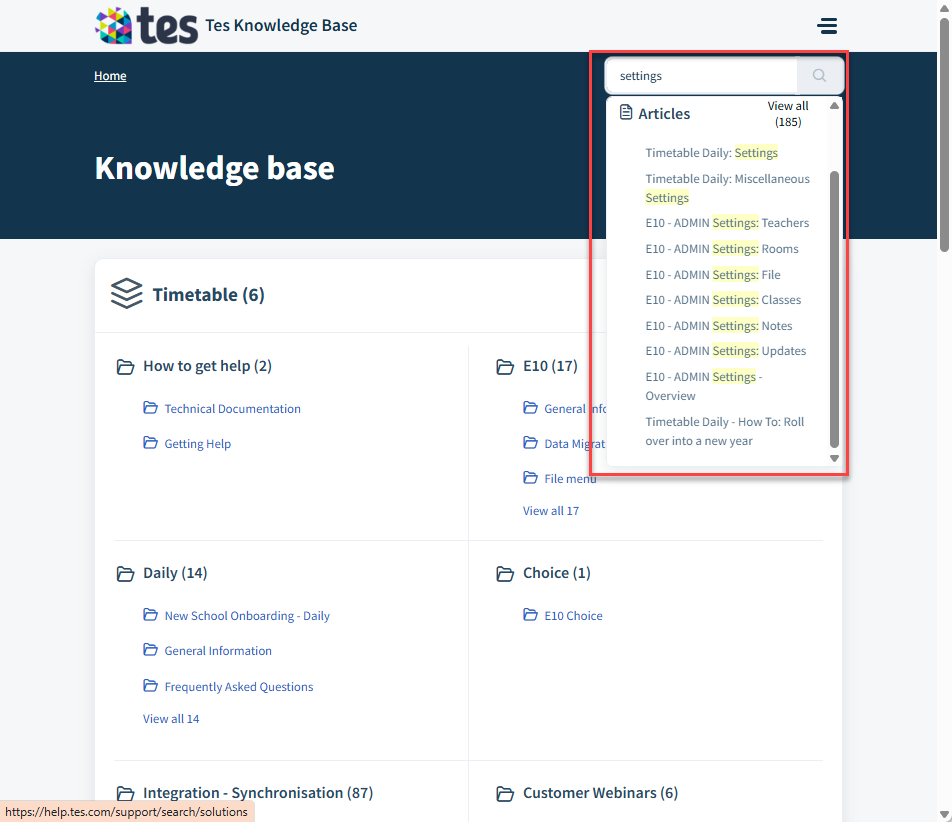The image size is (952, 822).
Task: Open the Choice (1) section heading
Action: click(x=557, y=573)
